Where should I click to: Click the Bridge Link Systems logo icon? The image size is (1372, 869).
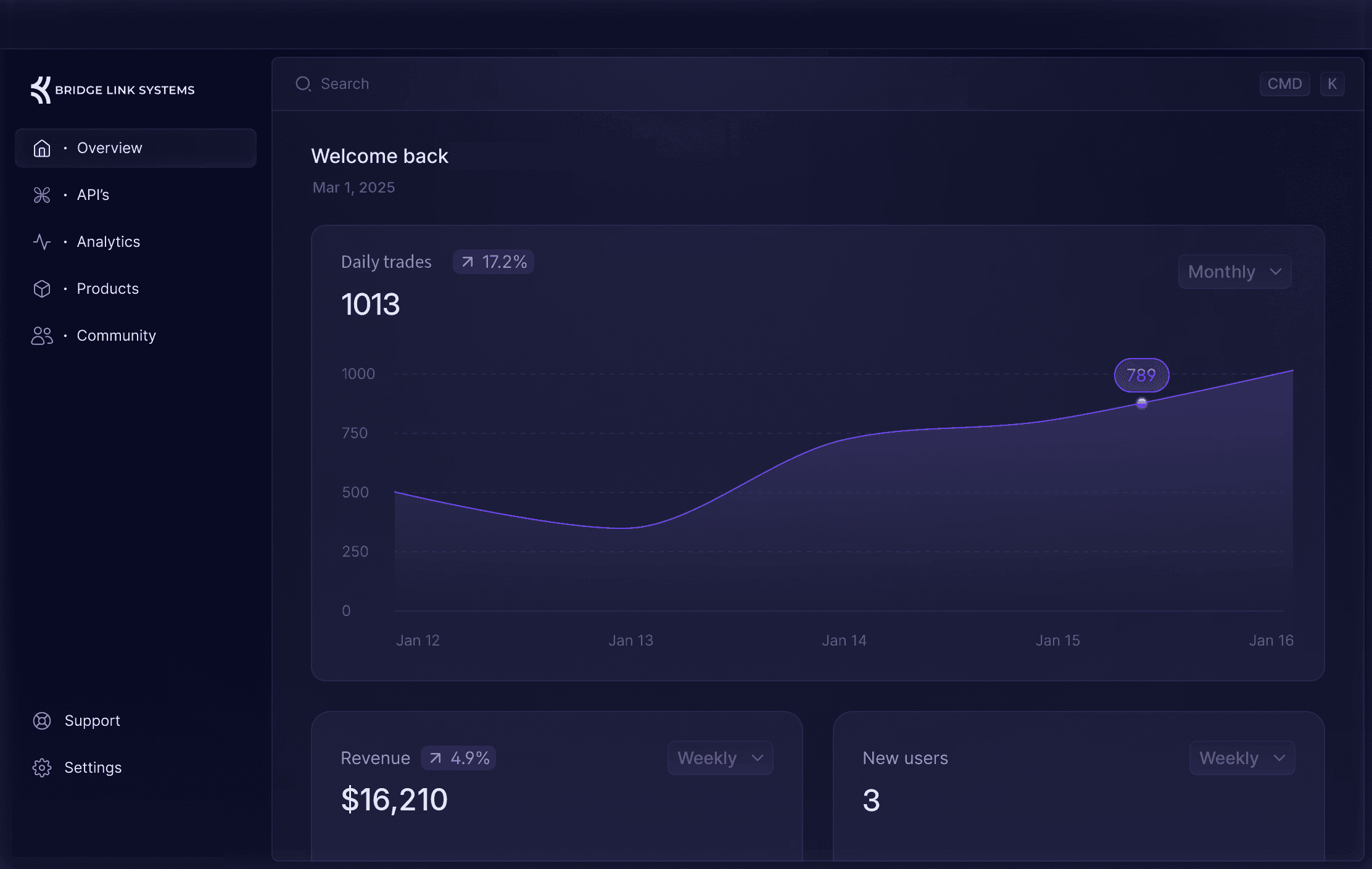click(x=41, y=90)
